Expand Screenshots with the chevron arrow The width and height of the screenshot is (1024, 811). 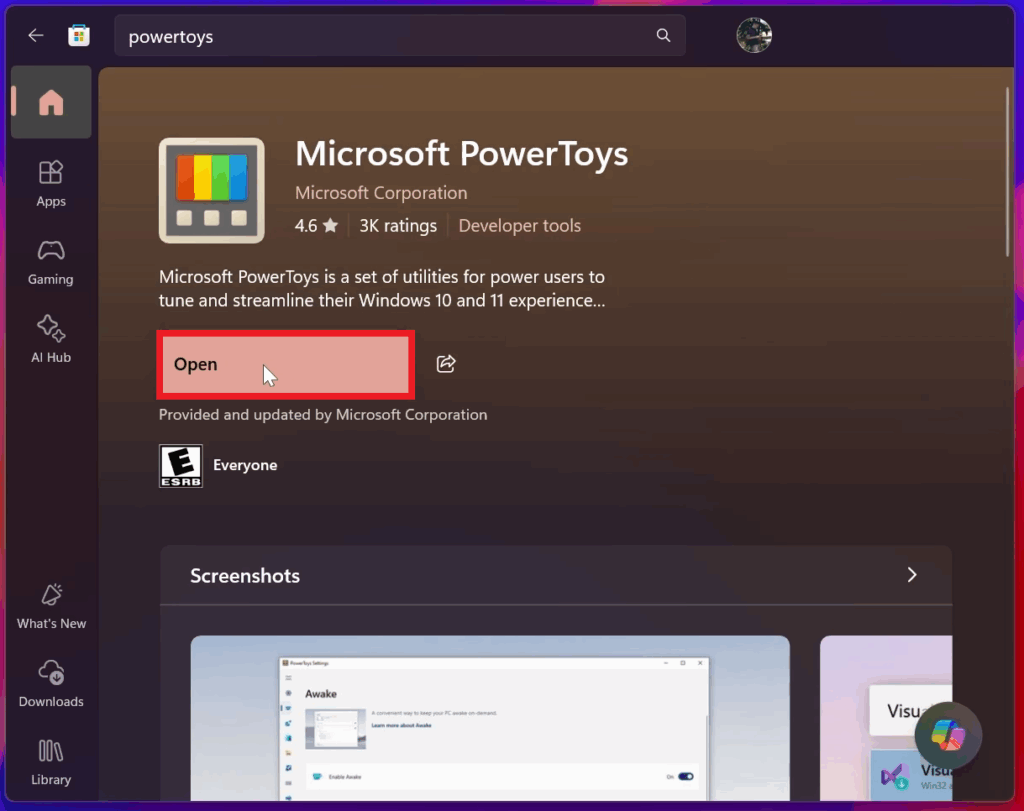911,575
